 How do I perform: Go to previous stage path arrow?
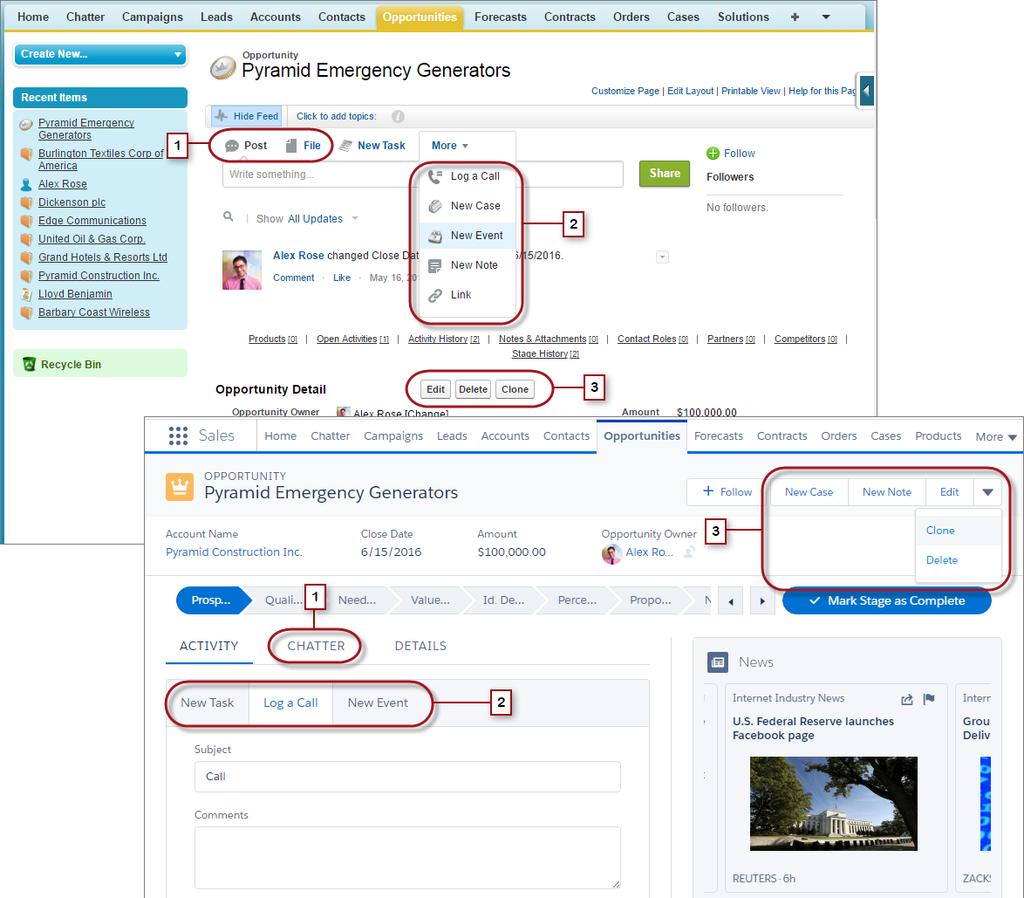coord(730,601)
